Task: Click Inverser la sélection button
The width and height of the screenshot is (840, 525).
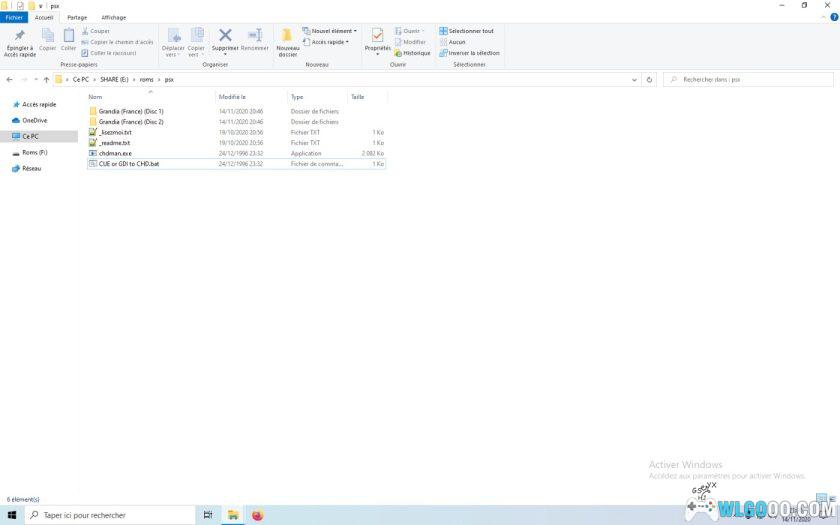Action: click(x=469, y=53)
